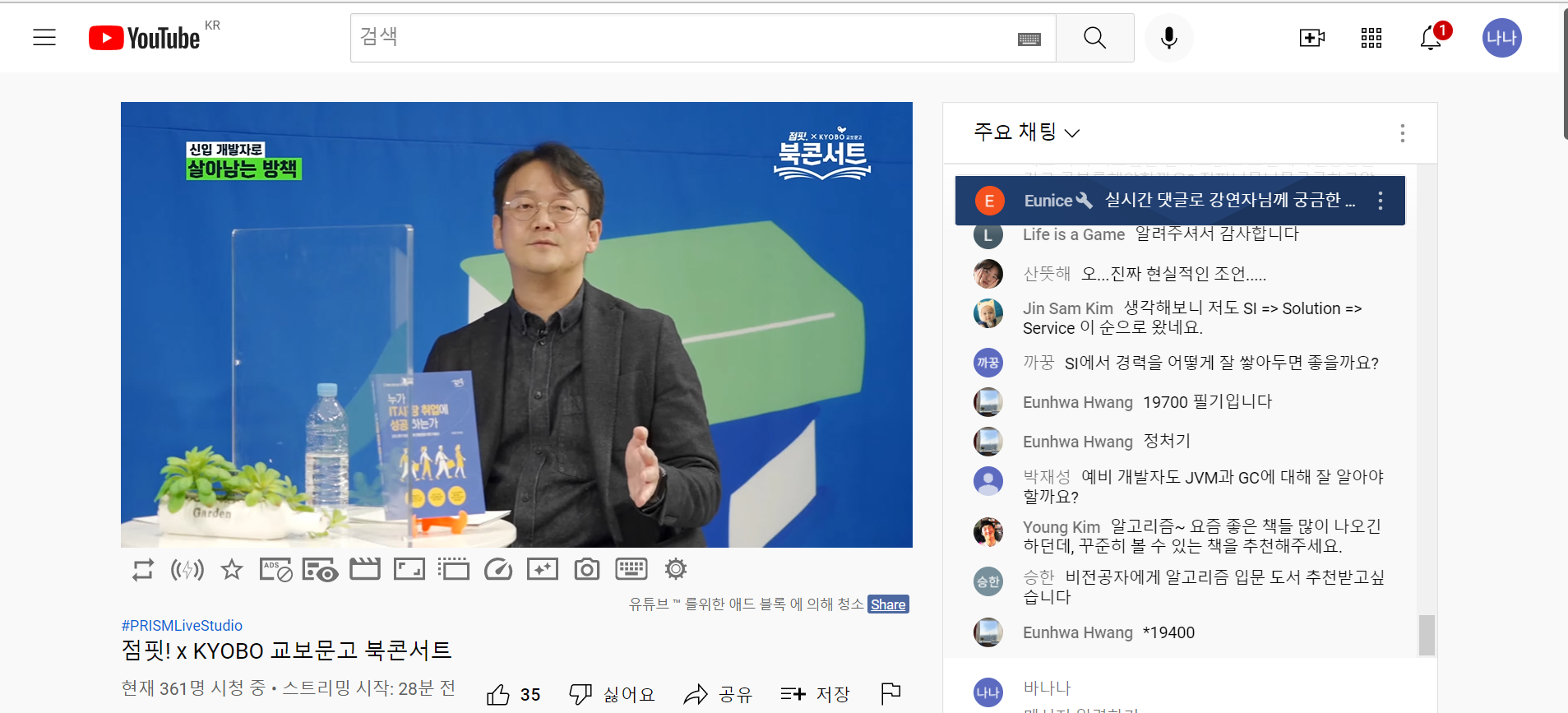This screenshot has width=1568, height=713.
Task: Click the 바나나 chat input name
Action: click(x=1047, y=688)
